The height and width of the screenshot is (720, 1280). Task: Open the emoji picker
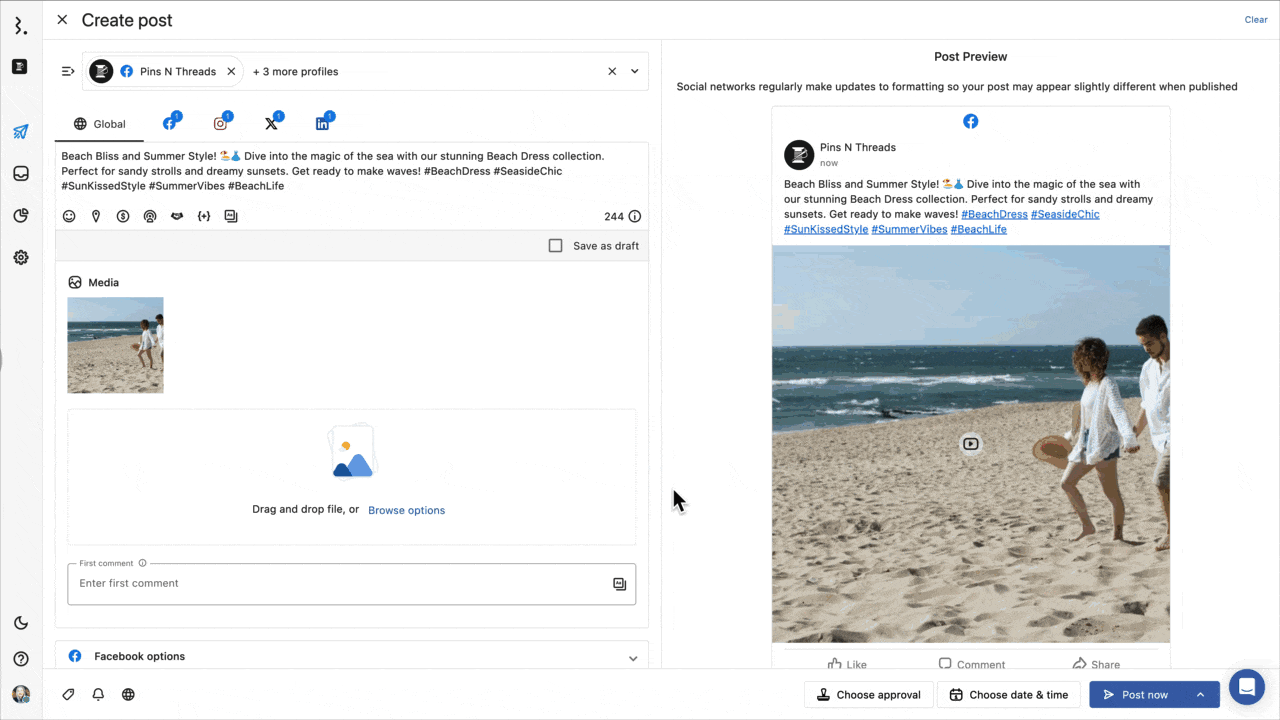tap(69, 216)
